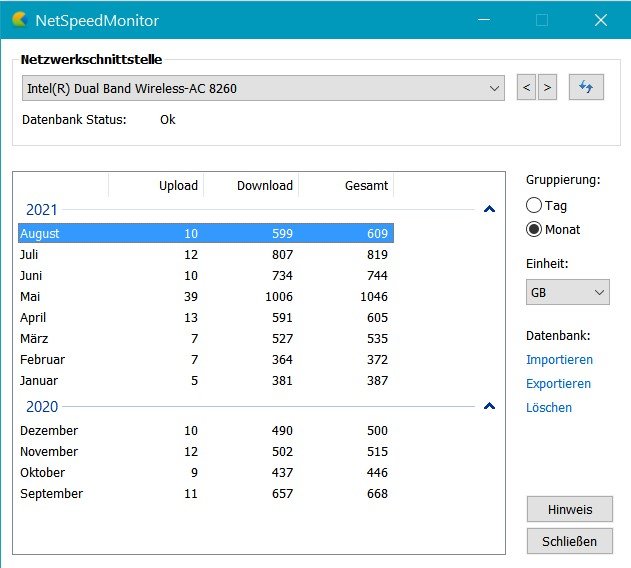The image size is (631, 568).
Task: Click the Mai total value 1046
Action: coord(374,297)
